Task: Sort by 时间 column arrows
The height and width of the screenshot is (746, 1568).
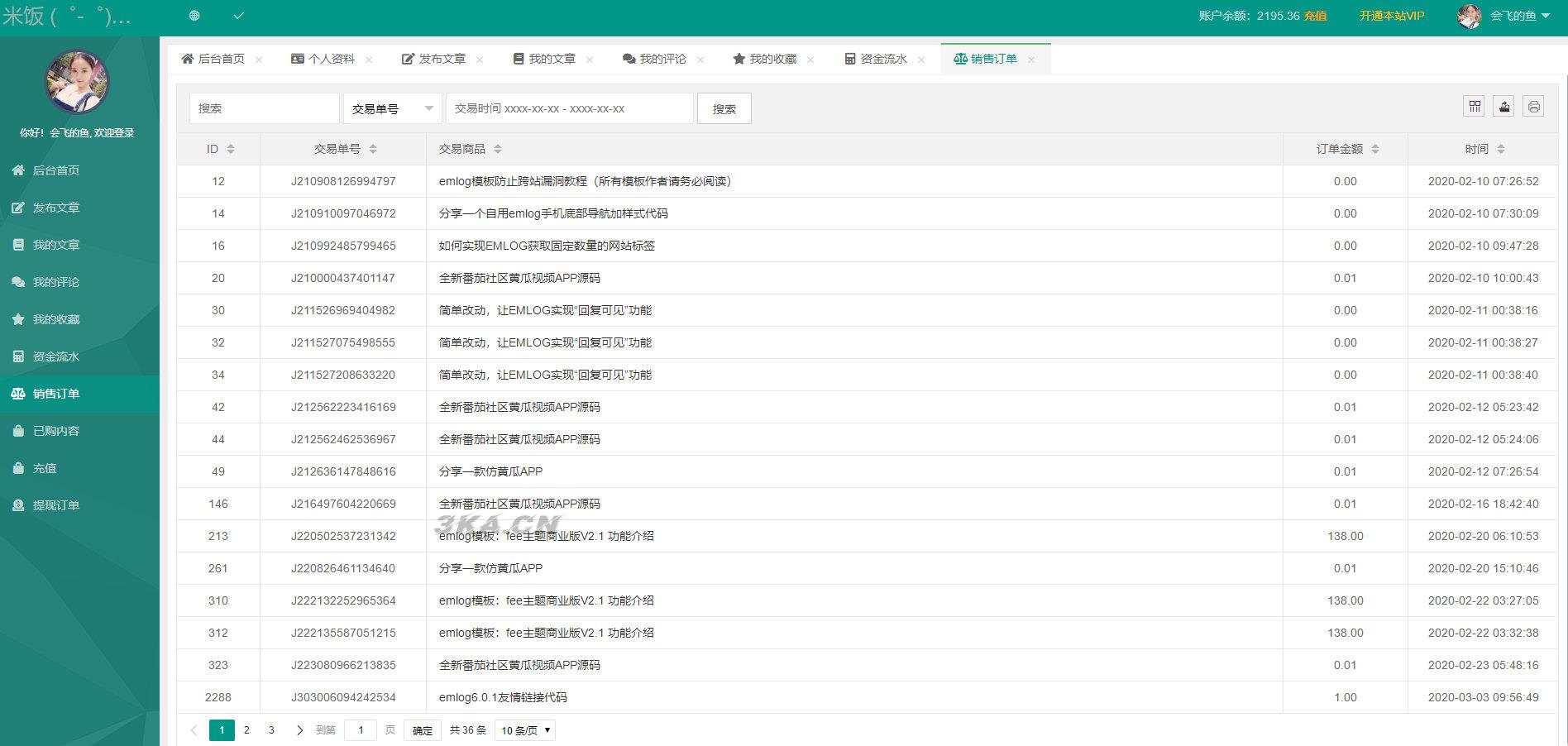Action: click(1500, 149)
